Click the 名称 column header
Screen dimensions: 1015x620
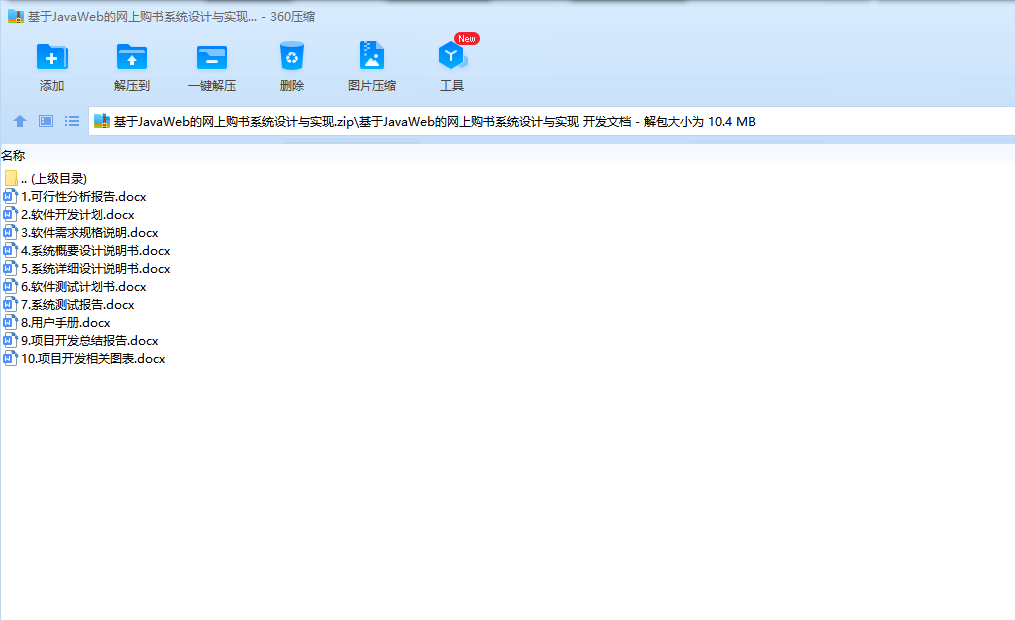click(13, 155)
